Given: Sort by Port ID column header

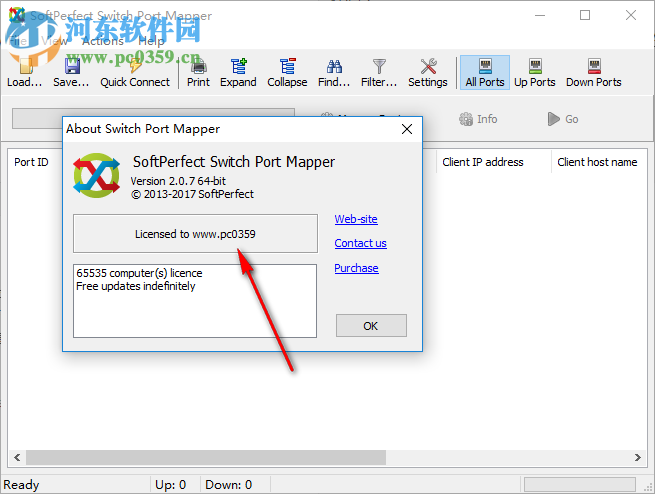Looking at the screenshot, I should (x=31, y=162).
